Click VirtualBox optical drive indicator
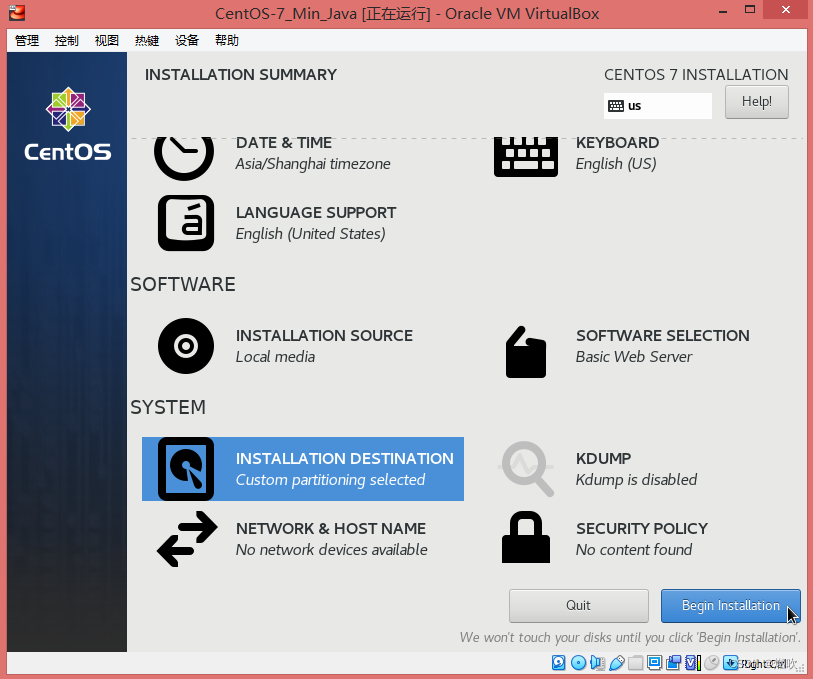Viewport: 813px width, 679px height. click(x=578, y=662)
